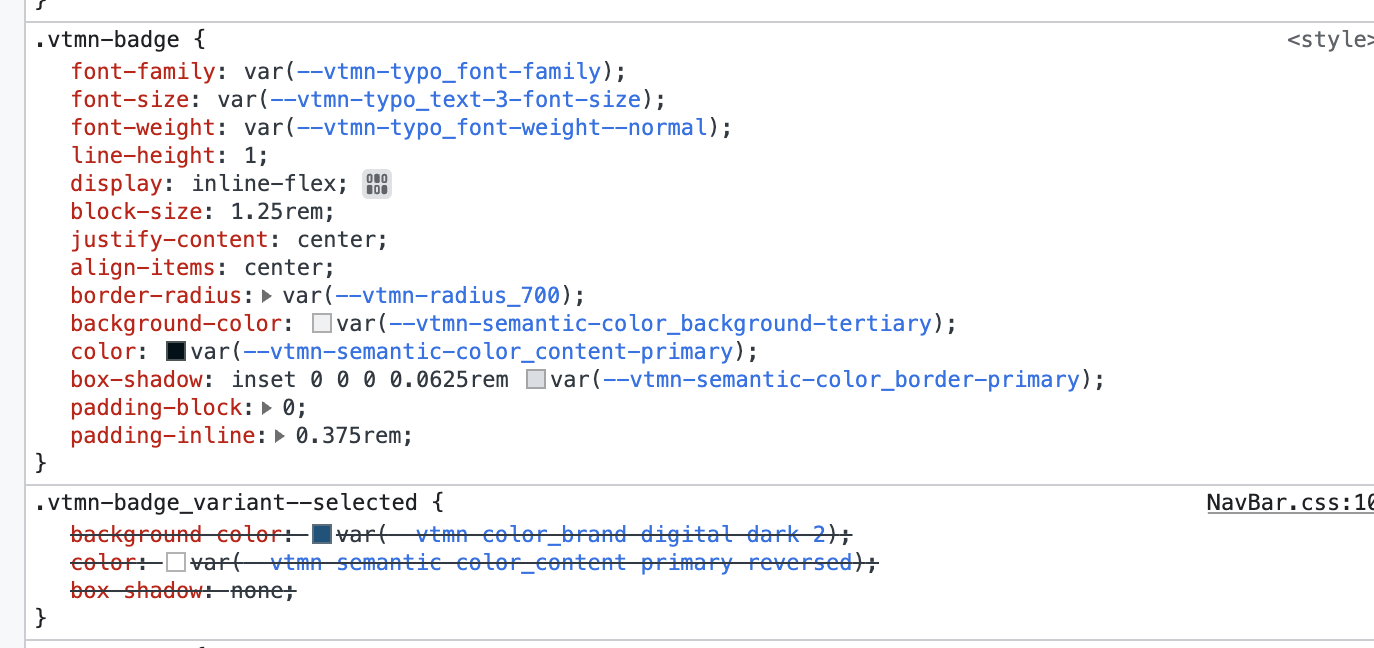The height and width of the screenshot is (648, 1374).
Task: Open variable --vtmn-typo_font-family
Action: click(449, 71)
